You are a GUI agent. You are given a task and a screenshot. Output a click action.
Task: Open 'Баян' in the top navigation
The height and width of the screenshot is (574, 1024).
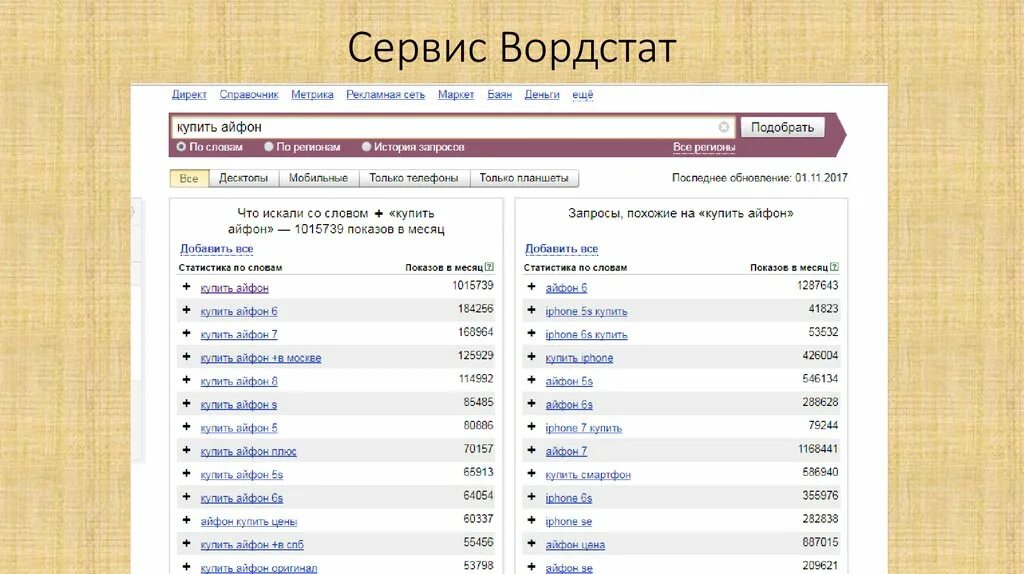coord(500,95)
